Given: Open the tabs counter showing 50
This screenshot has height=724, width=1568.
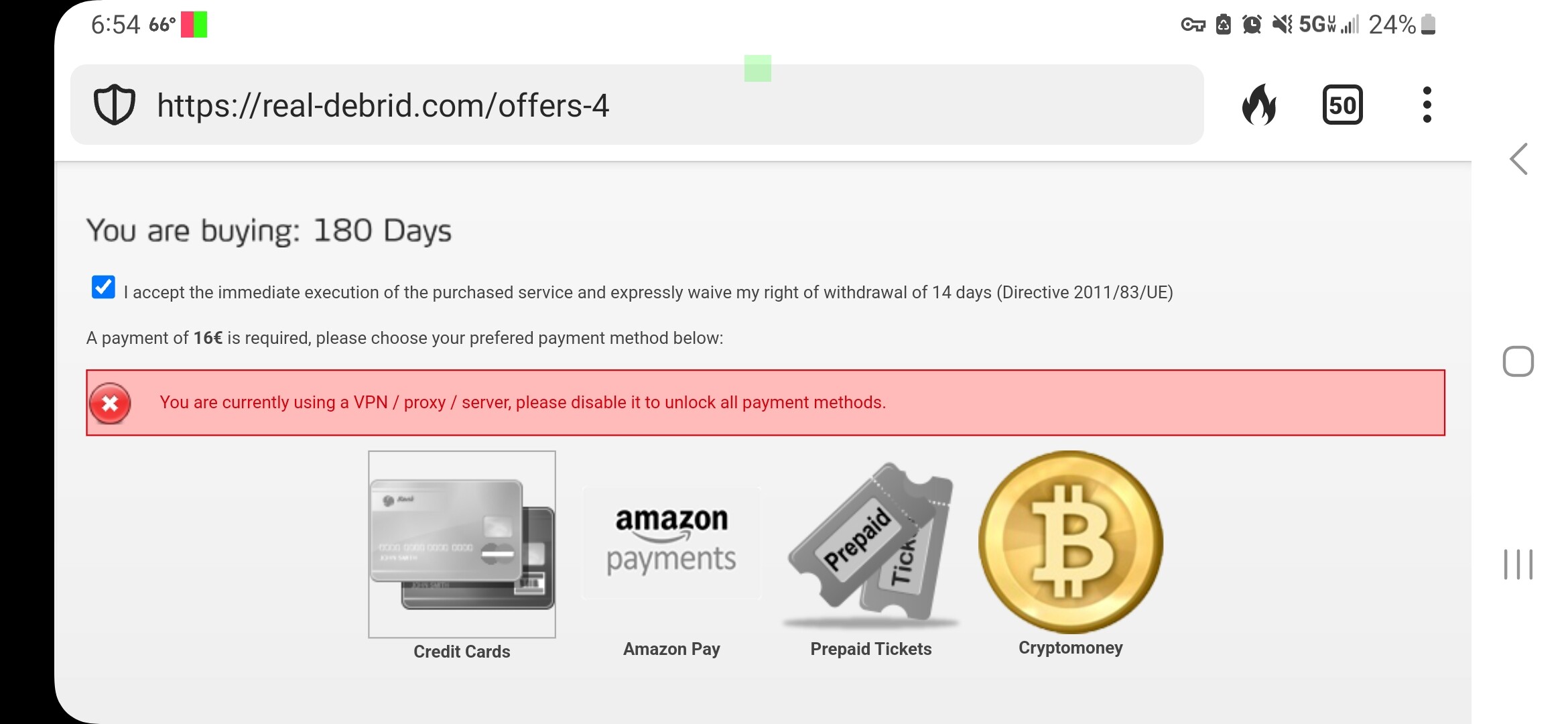Looking at the screenshot, I should tap(1342, 105).
